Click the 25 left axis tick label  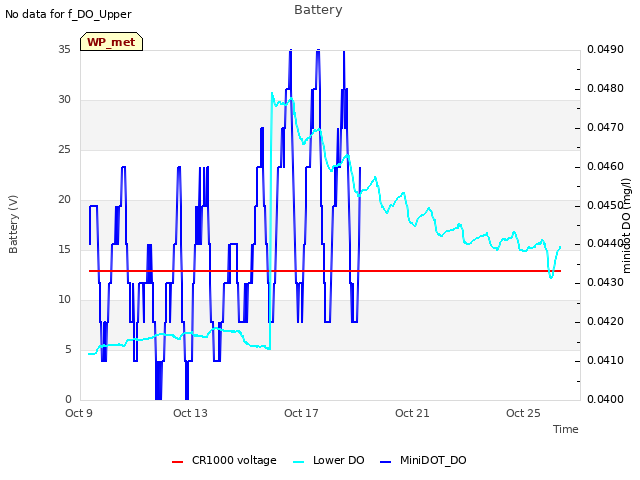(x=64, y=149)
